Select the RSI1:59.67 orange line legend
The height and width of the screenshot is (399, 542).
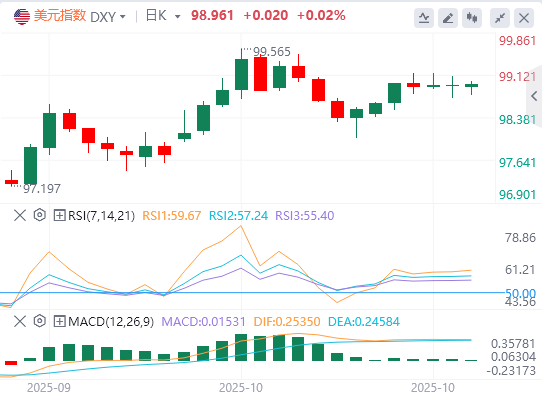click(171, 216)
